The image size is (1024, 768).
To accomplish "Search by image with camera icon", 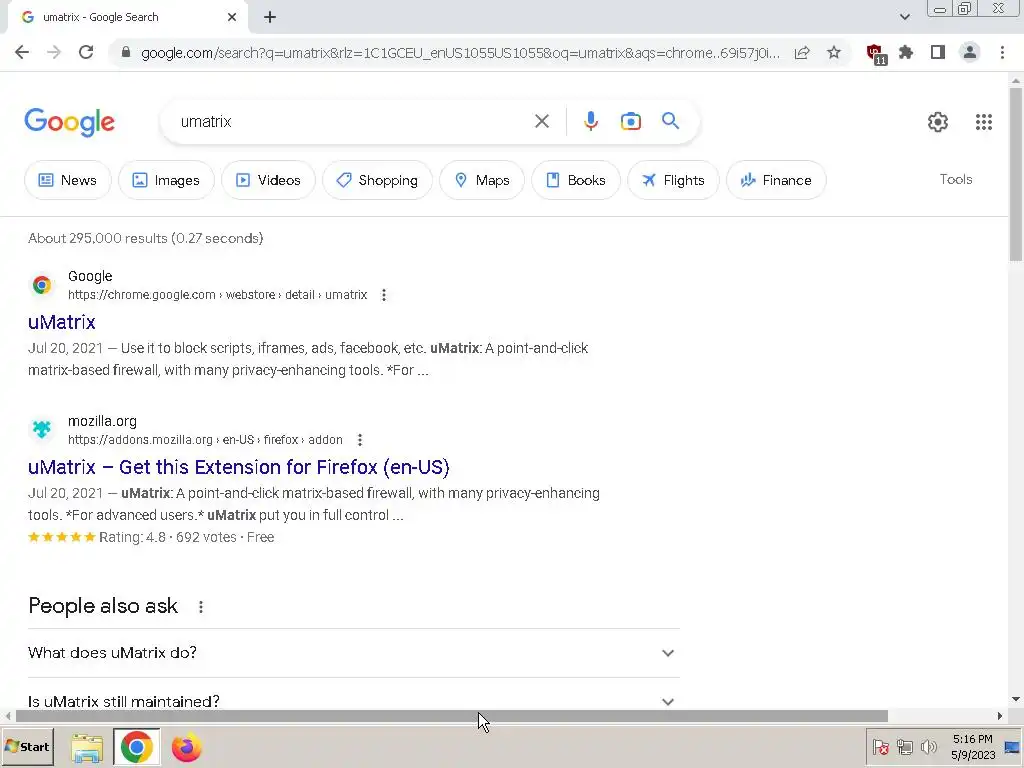I will [x=630, y=121].
